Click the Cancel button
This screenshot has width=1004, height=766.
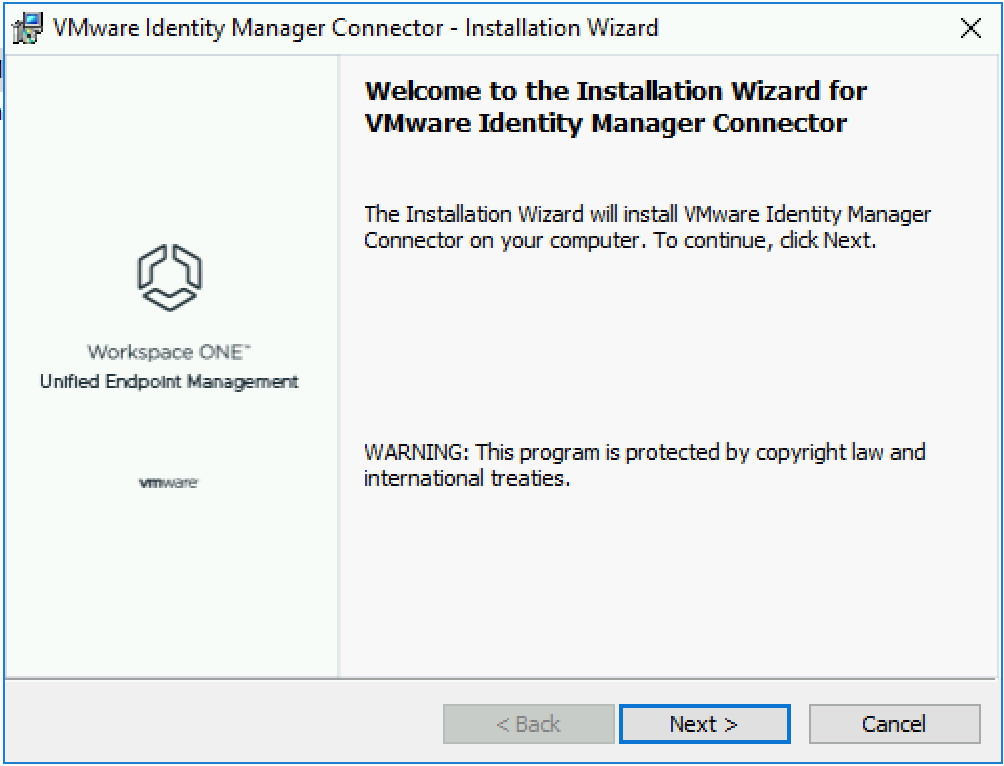click(x=894, y=724)
